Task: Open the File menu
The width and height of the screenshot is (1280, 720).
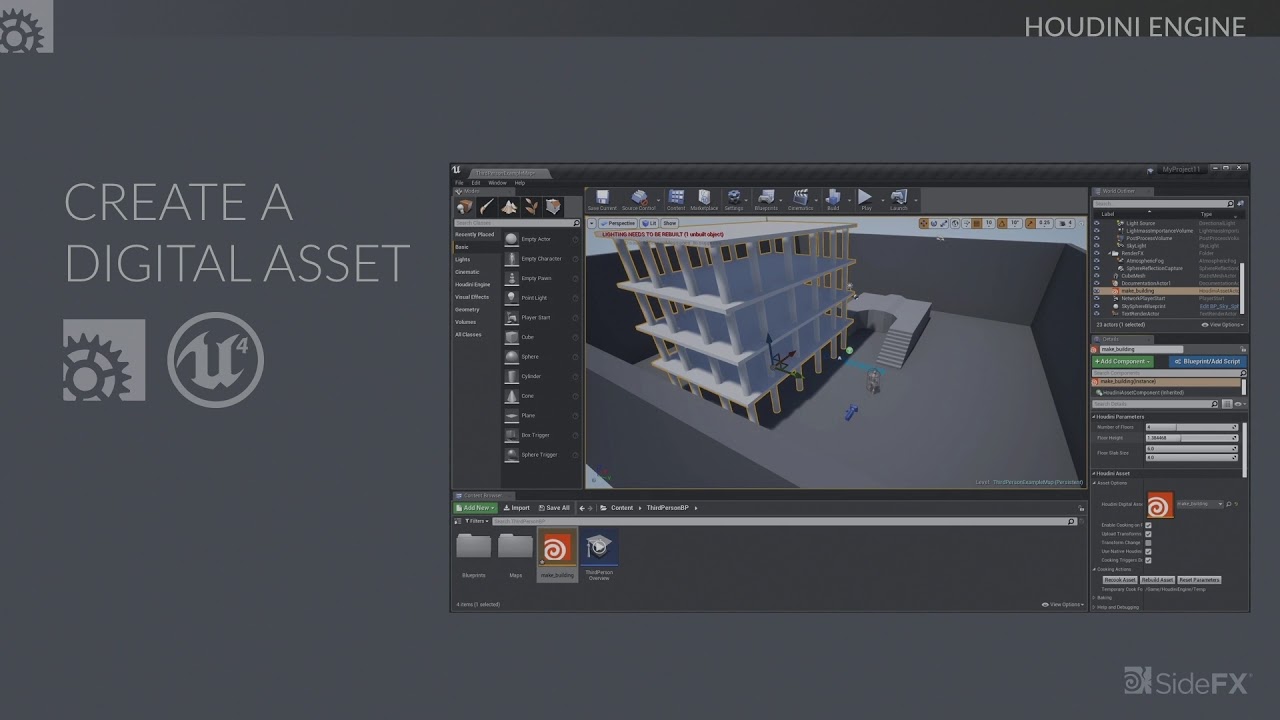Action: [459, 183]
